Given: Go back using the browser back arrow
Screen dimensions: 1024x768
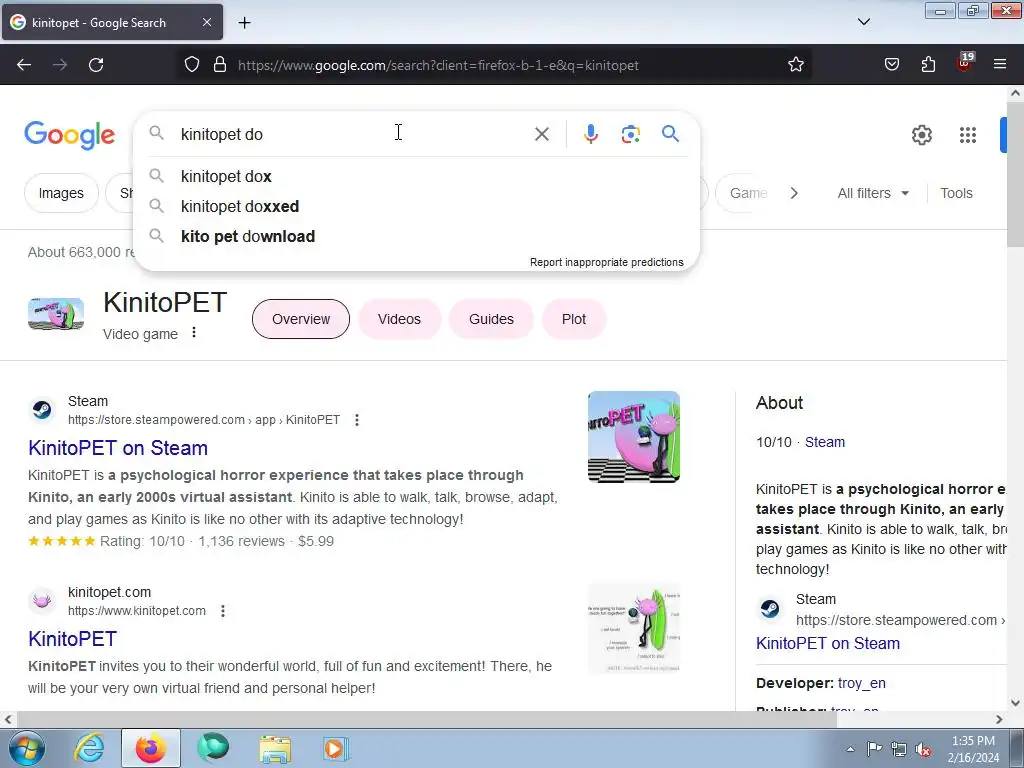Looking at the screenshot, I should (x=24, y=65).
